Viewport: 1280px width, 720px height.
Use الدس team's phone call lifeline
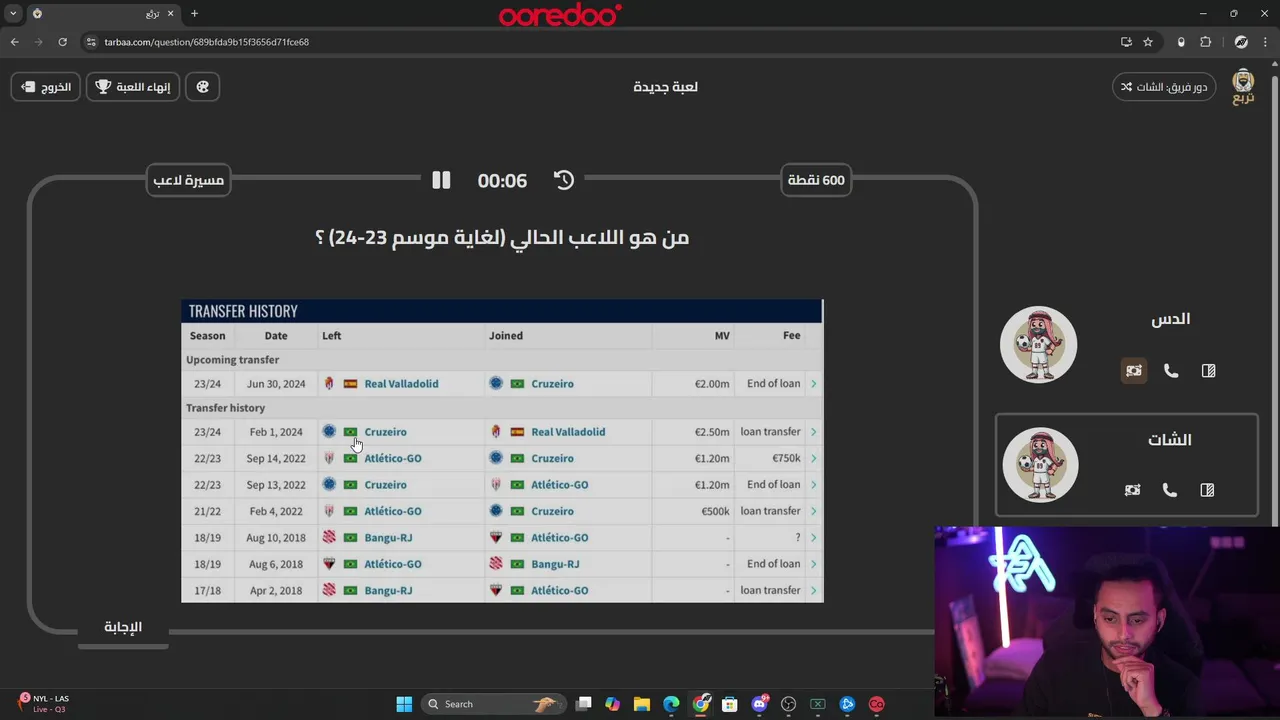click(1171, 371)
